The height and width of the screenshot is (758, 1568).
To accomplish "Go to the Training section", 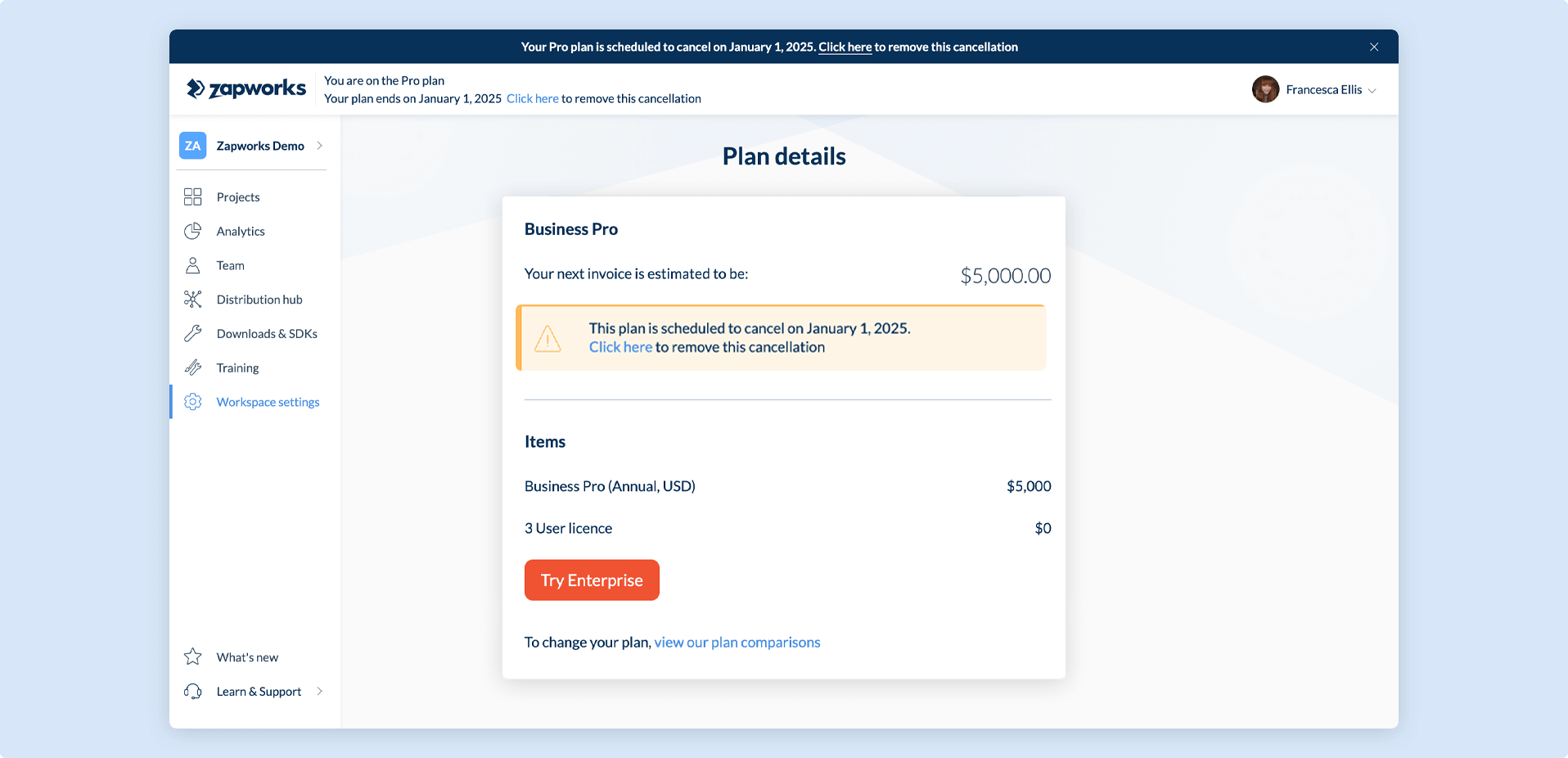I will (237, 368).
